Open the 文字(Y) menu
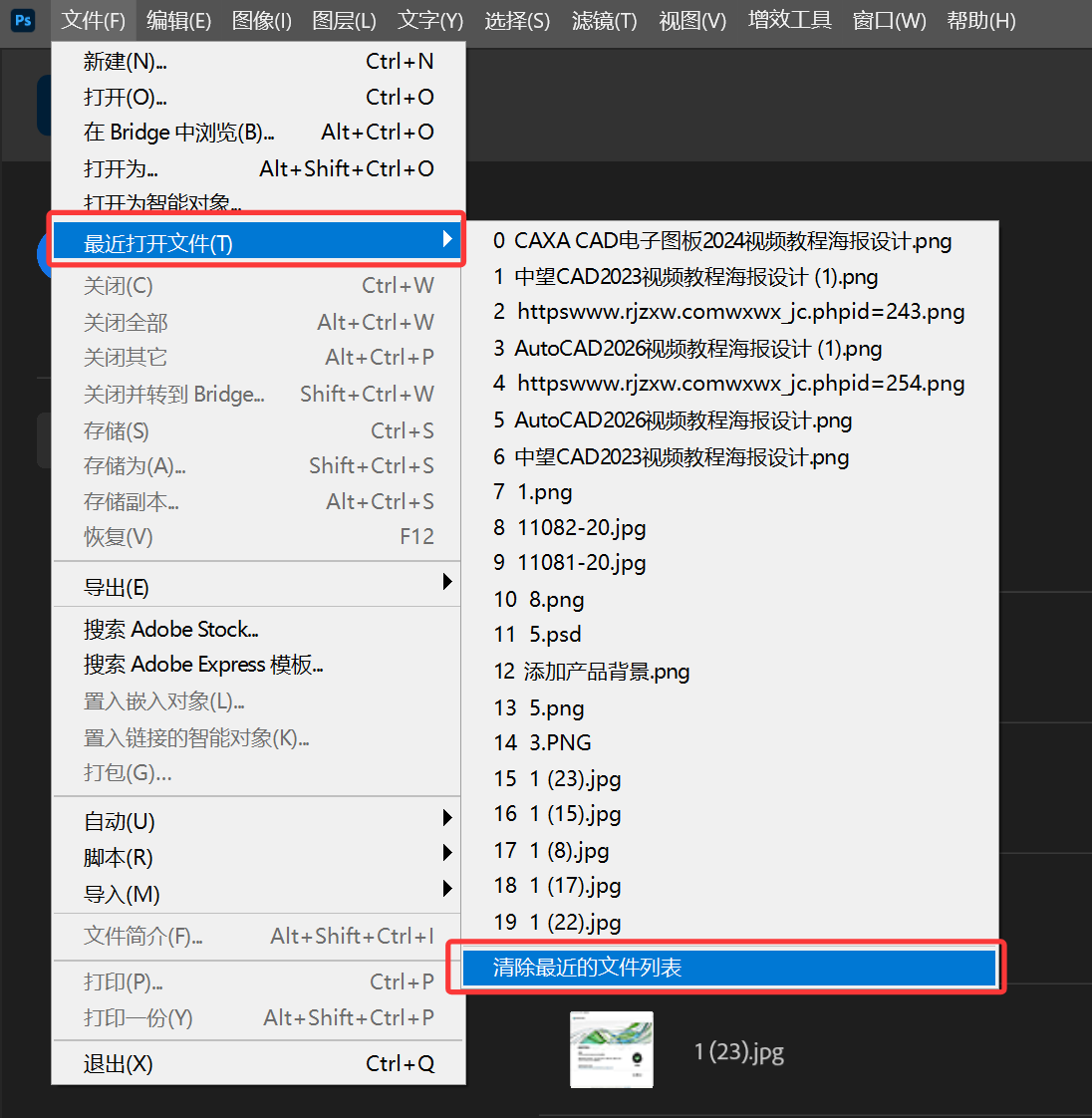The width and height of the screenshot is (1092, 1118). 429,21
